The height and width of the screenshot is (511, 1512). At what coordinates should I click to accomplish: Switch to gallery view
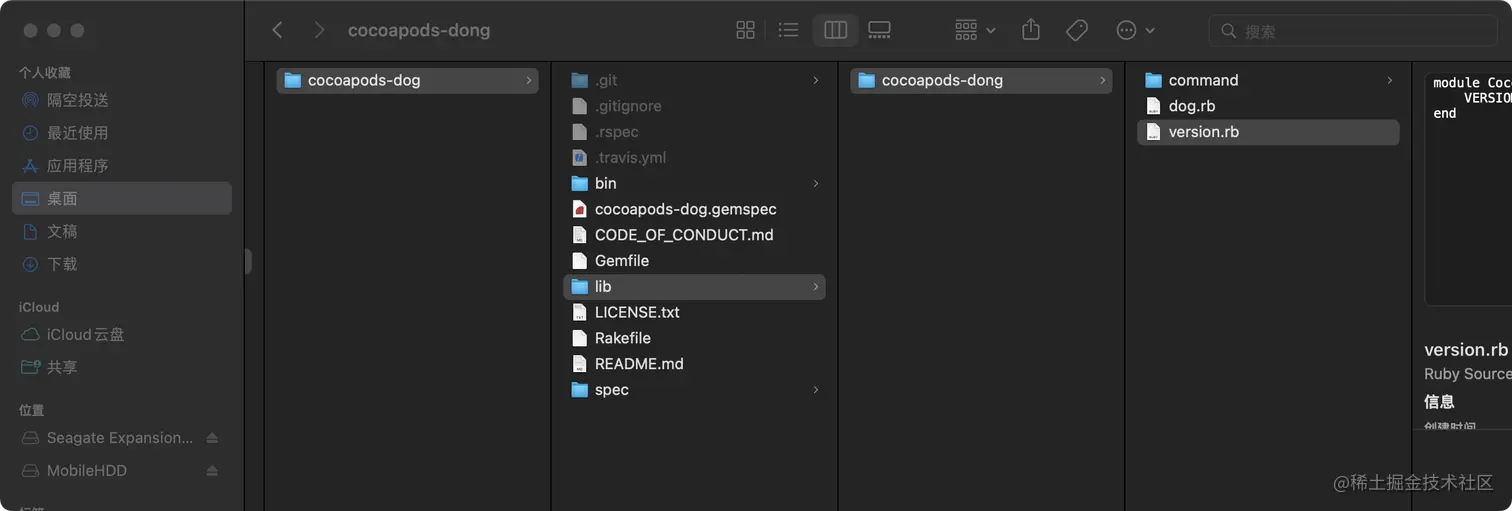pos(879,30)
